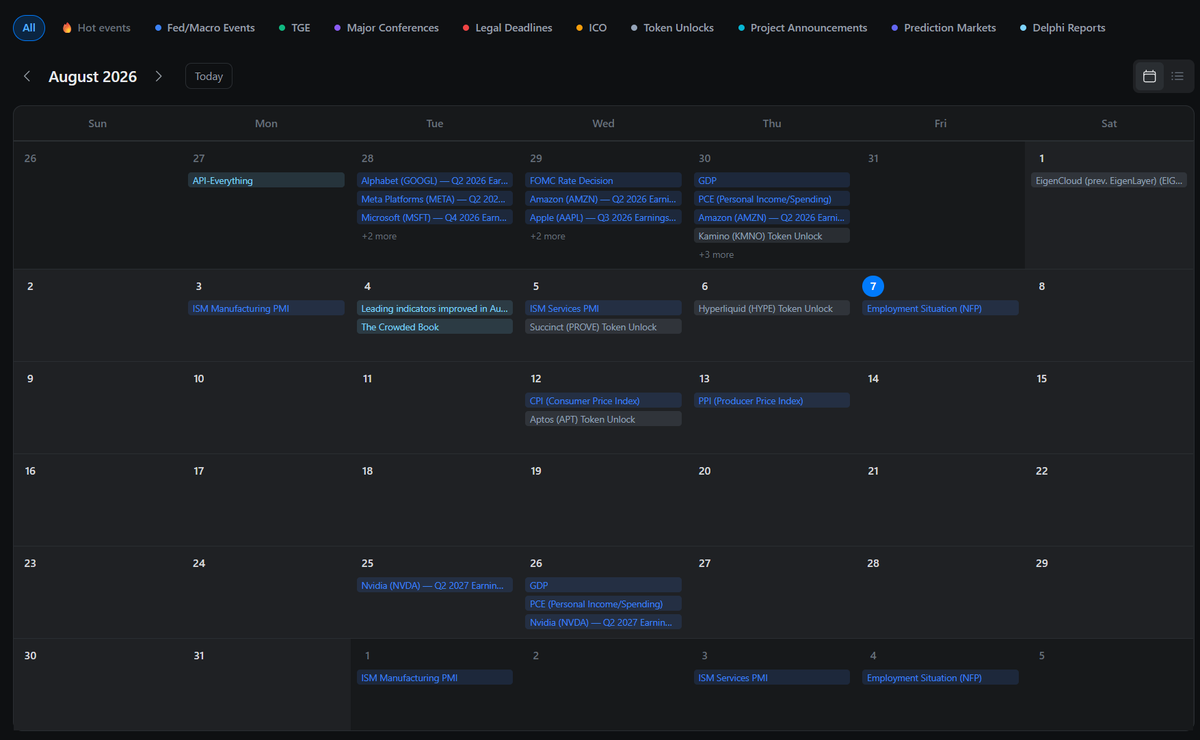
Task: Open Amazon (AMZN) event on Wednesday 29
Action: 603,199
